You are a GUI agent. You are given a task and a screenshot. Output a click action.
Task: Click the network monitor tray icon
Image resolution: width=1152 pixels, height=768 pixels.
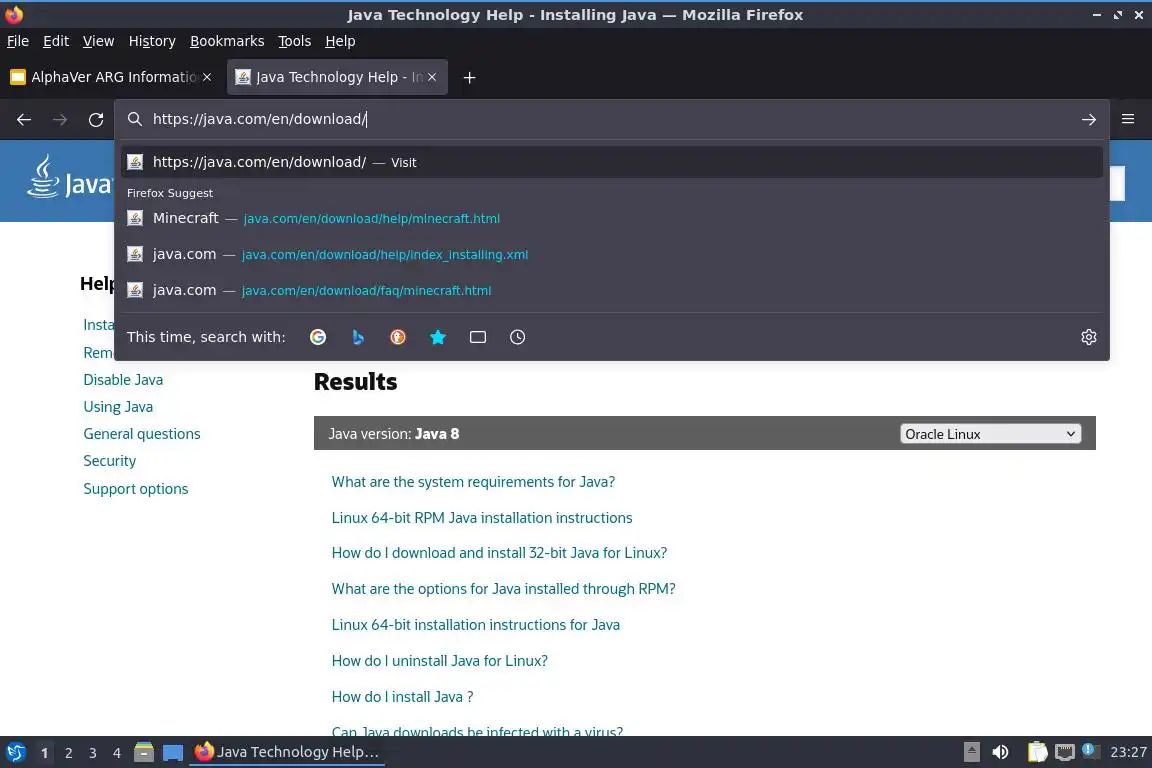1065,753
